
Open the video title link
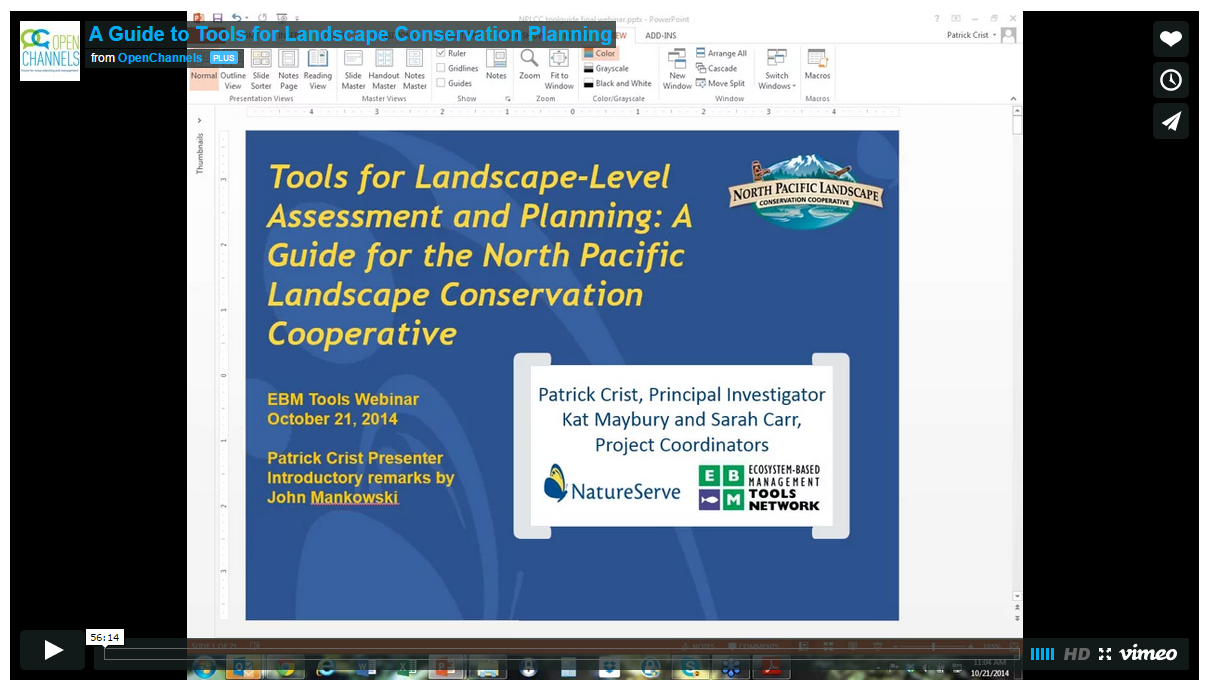tap(350, 34)
